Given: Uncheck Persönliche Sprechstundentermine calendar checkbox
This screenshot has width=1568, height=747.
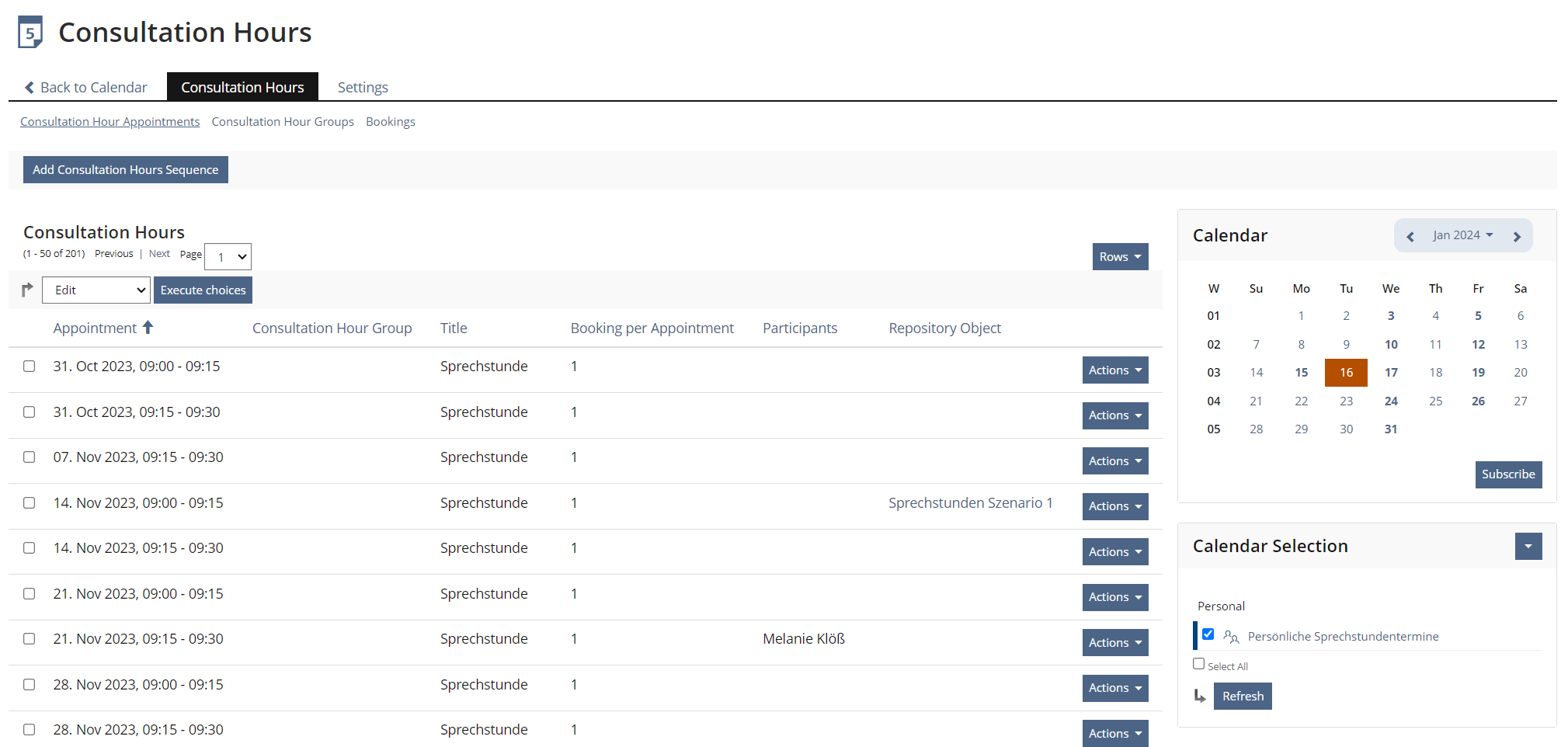Looking at the screenshot, I should pyautogui.click(x=1208, y=634).
